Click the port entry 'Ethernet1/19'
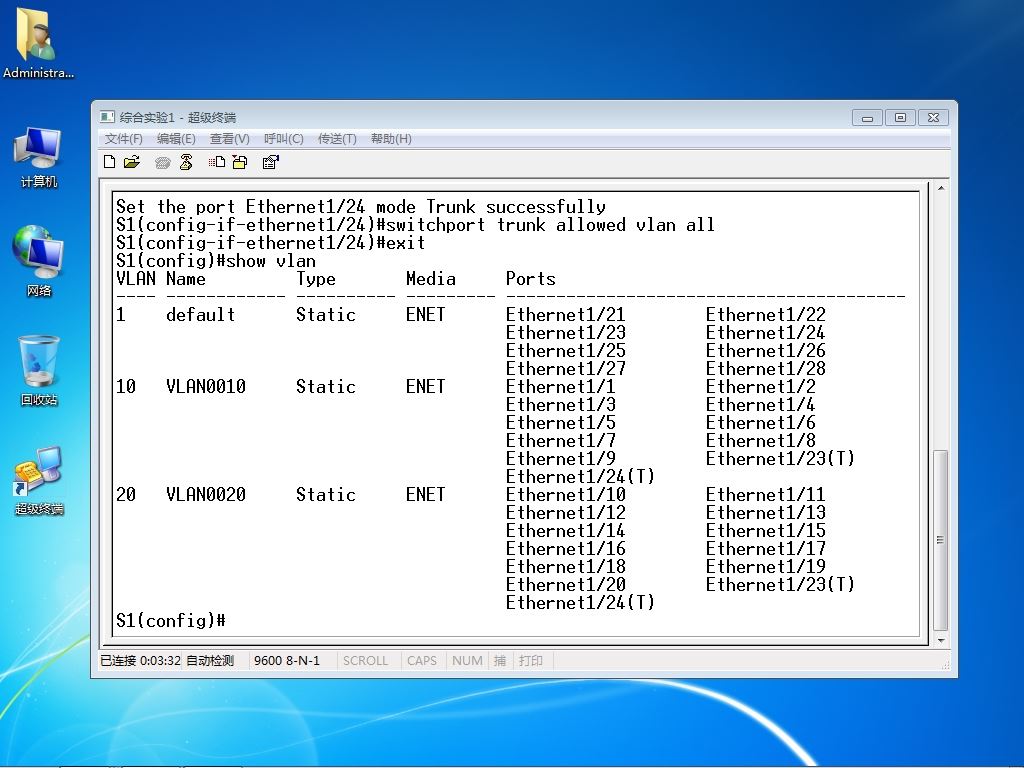 (x=765, y=566)
